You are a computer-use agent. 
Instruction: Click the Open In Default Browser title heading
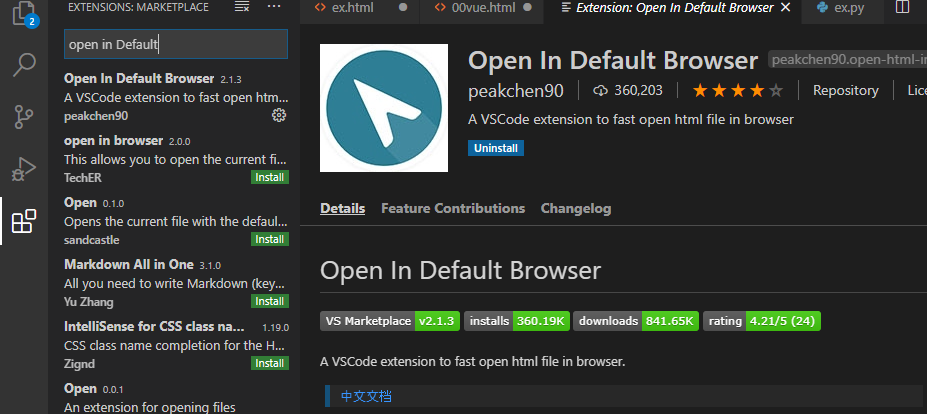[x=612, y=60]
